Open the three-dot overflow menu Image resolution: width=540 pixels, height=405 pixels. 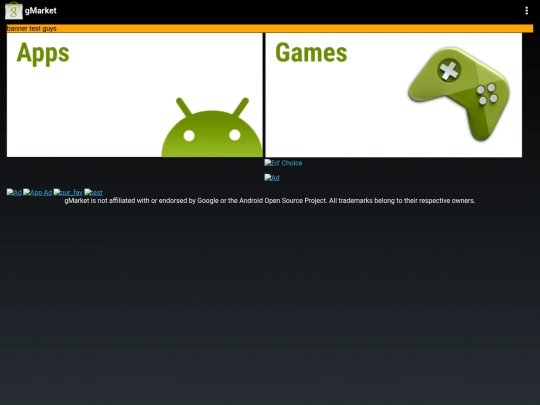pos(526,11)
